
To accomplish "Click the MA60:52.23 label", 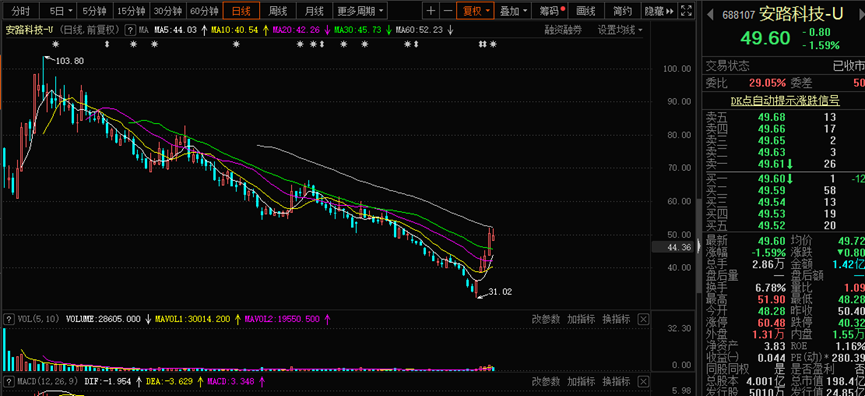I will pos(419,30).
